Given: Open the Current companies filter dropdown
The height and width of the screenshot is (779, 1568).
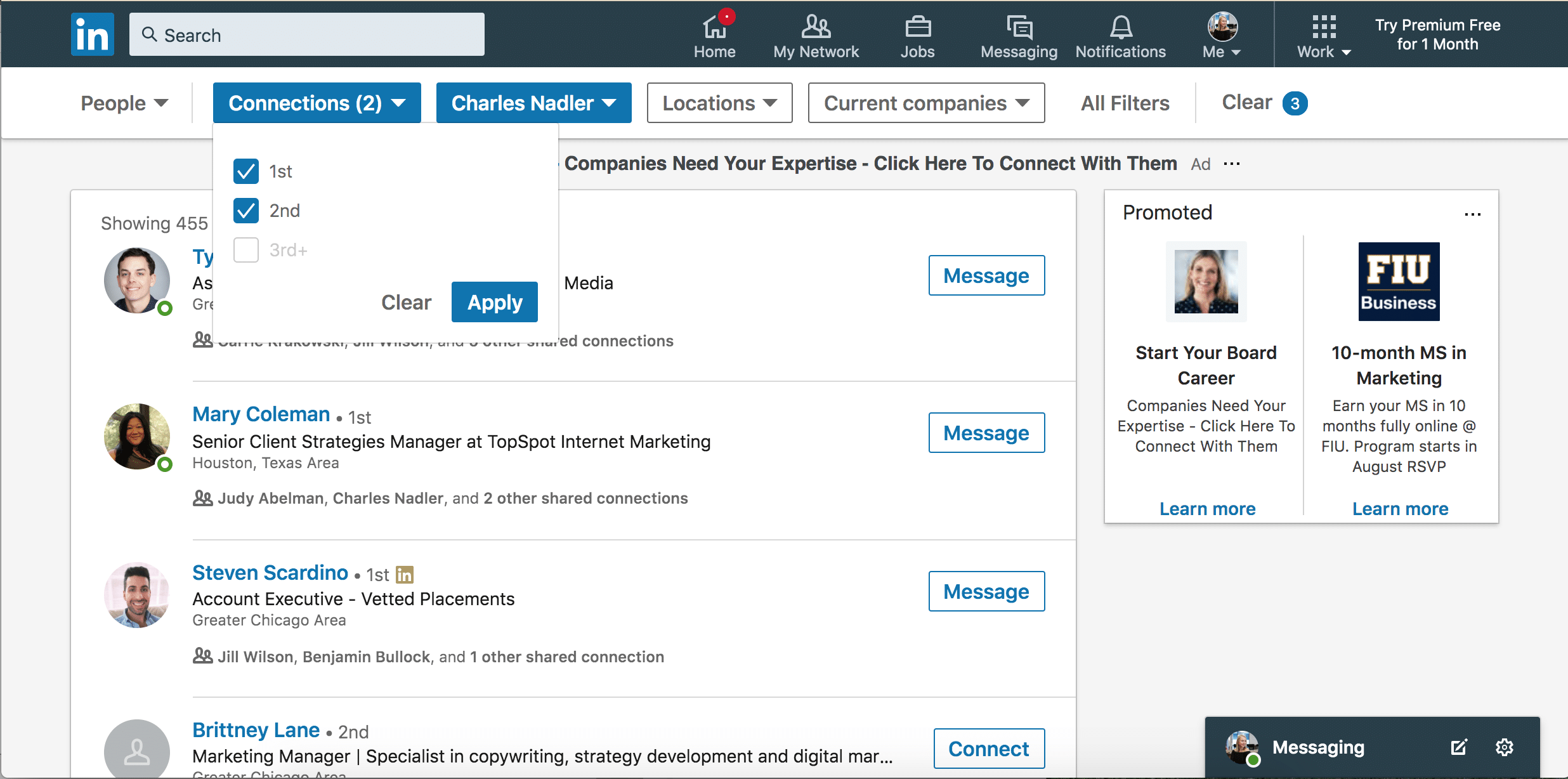Looking at the screenshot, I should [x=927, y=103].
